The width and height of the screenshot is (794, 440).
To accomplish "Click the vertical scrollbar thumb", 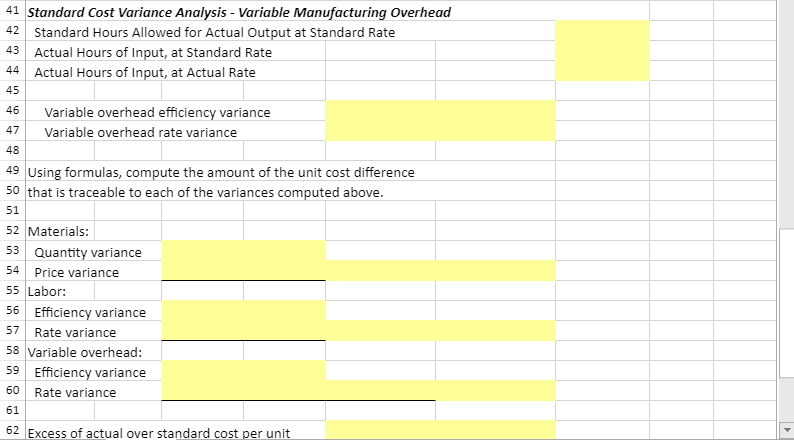I will tap(786, 303).
